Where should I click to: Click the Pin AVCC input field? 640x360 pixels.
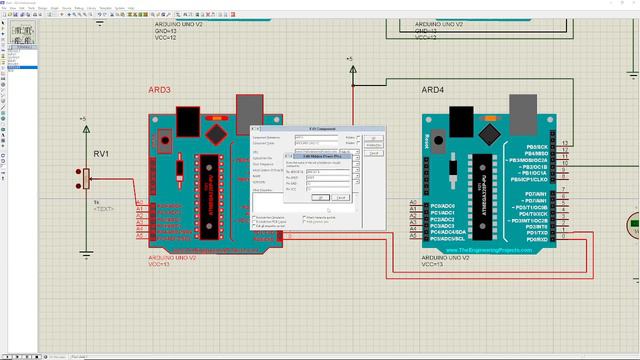pyautogui.click(x=328, y=172)
